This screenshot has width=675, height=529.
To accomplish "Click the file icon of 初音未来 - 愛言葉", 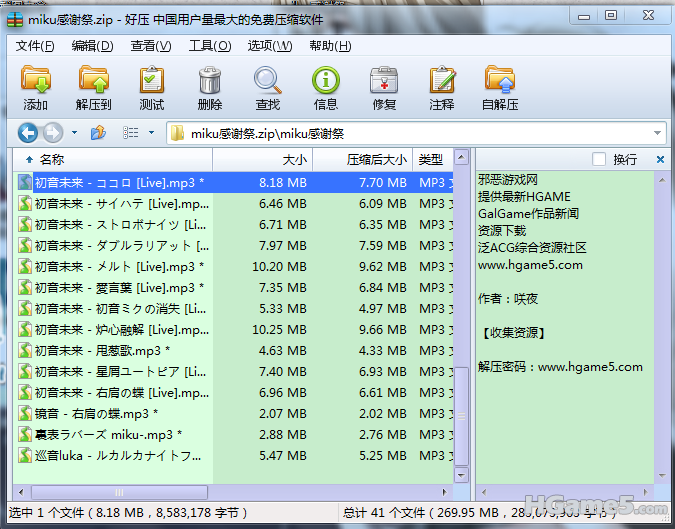I will 25,288.
